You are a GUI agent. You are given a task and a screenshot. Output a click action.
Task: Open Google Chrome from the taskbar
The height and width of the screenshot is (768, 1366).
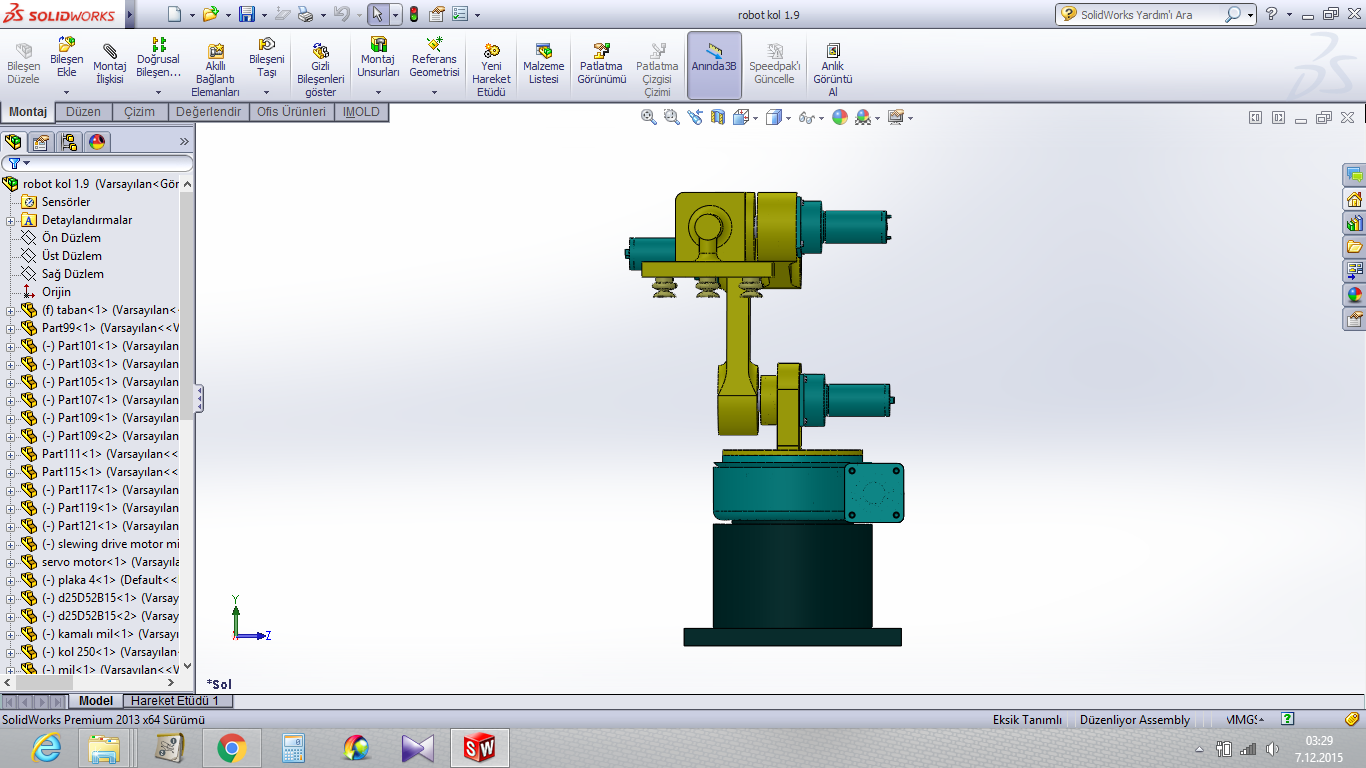click(x=231, y=748)
